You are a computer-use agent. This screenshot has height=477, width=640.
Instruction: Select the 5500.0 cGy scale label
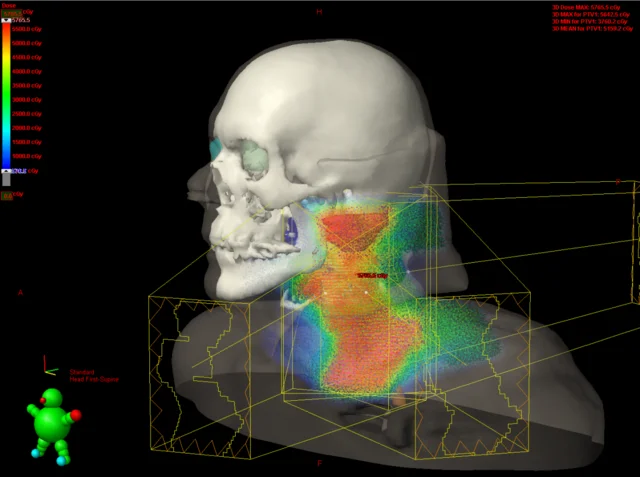(27, 29)
